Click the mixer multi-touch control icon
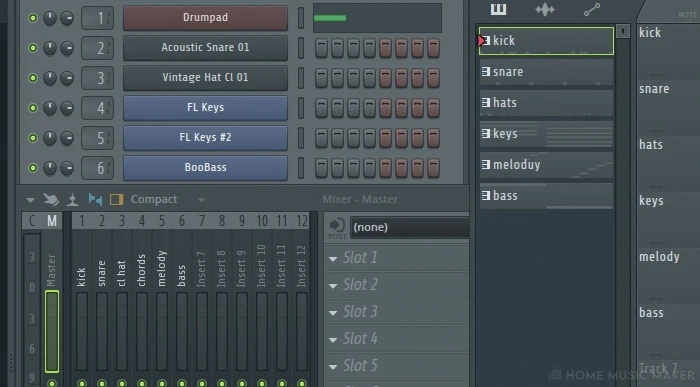Viewport: 700px width, 387px height. tap(51, 200)
